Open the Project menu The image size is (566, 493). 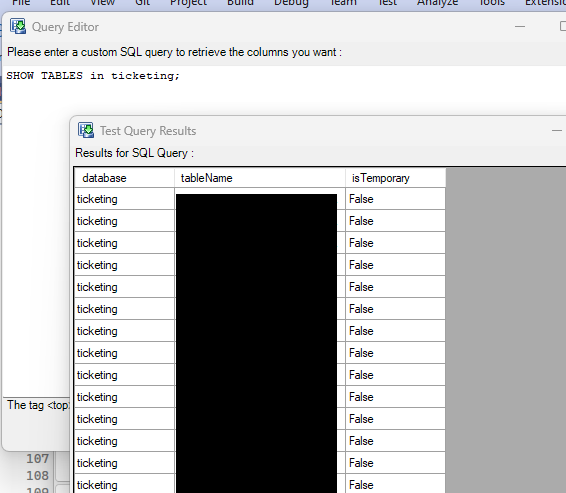188,3
